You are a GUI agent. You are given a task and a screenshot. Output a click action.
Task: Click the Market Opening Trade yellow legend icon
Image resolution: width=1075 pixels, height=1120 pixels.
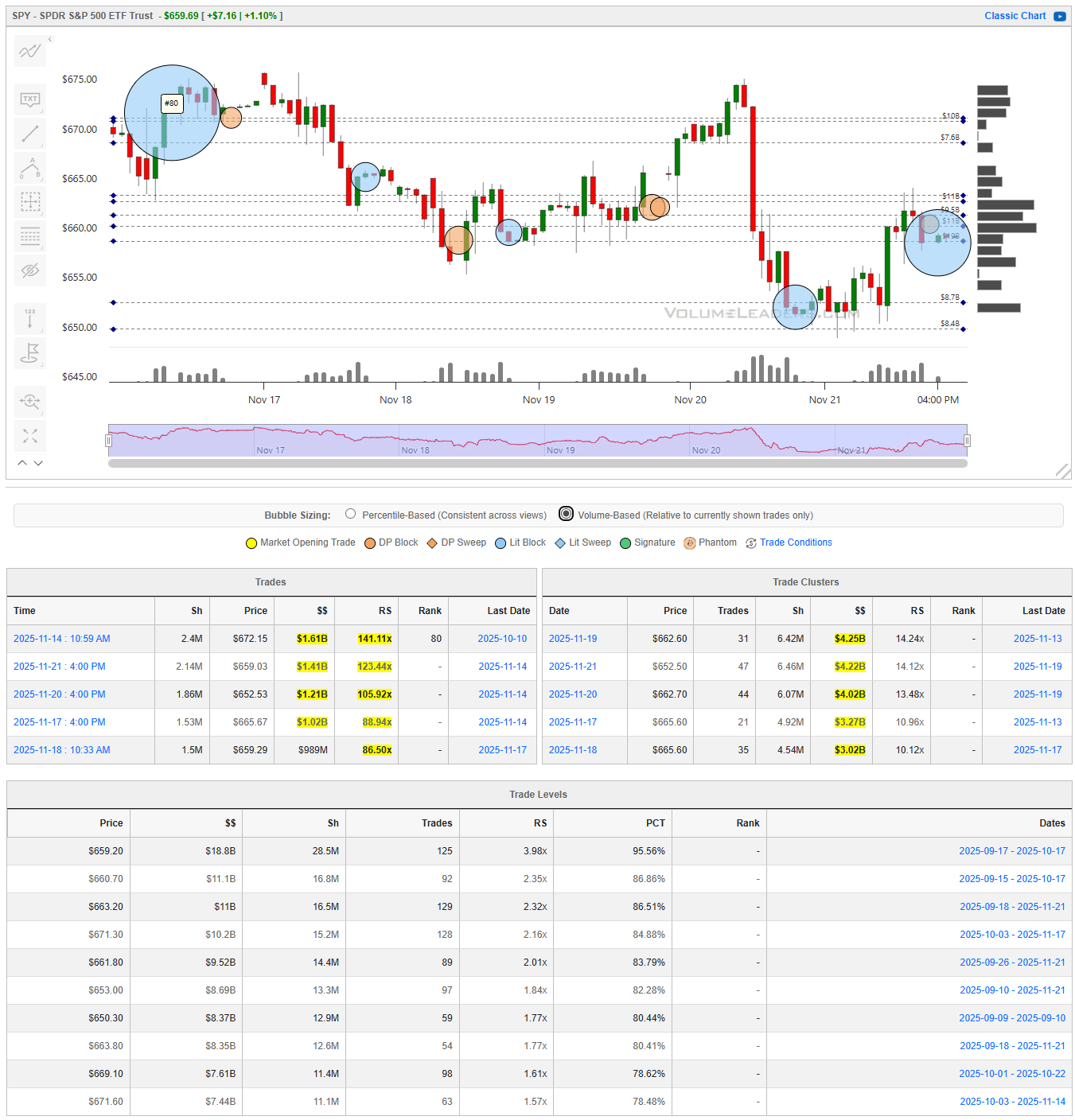[x=251, y=543]
